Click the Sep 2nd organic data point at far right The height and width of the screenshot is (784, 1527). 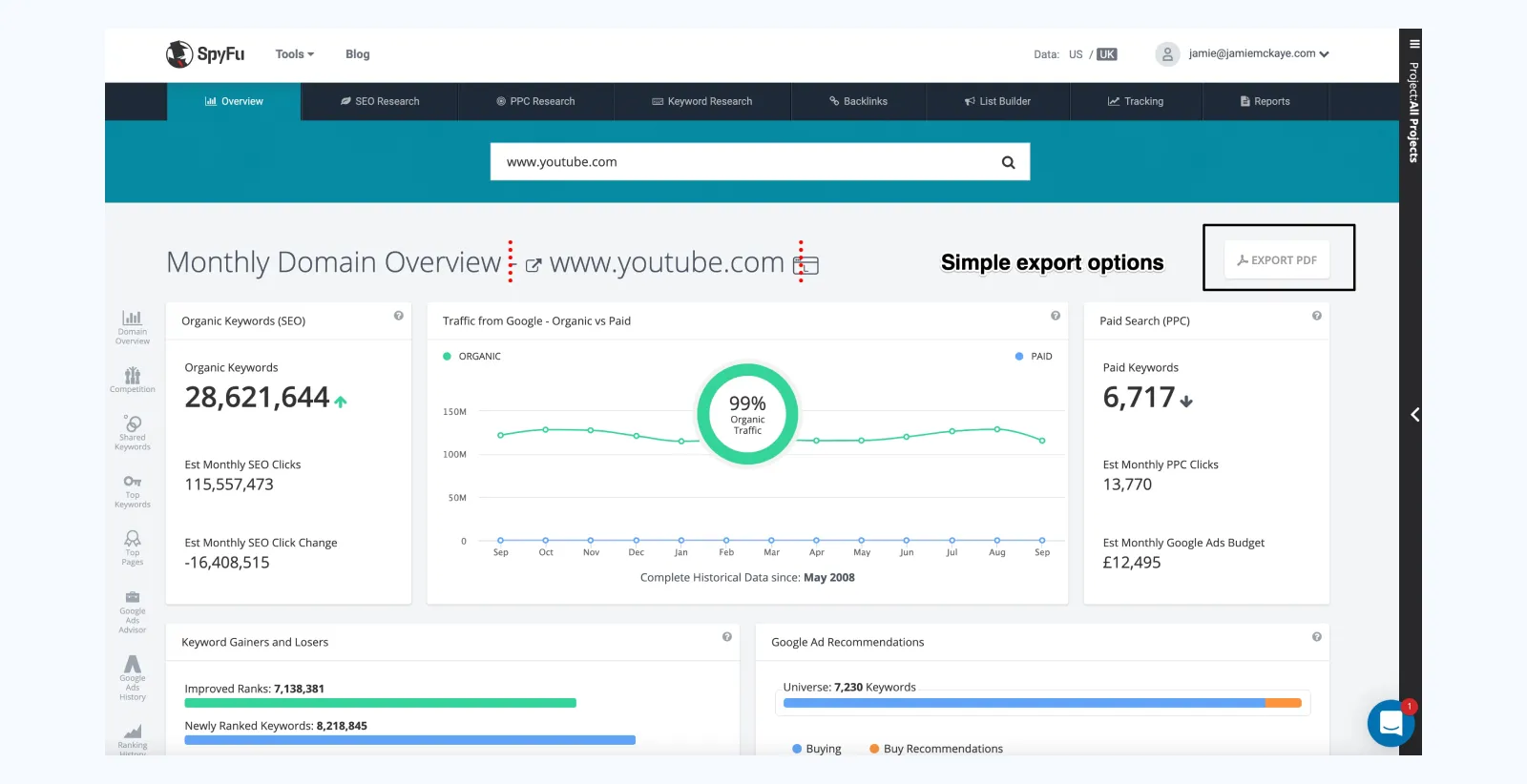[x=1042, y=441]
